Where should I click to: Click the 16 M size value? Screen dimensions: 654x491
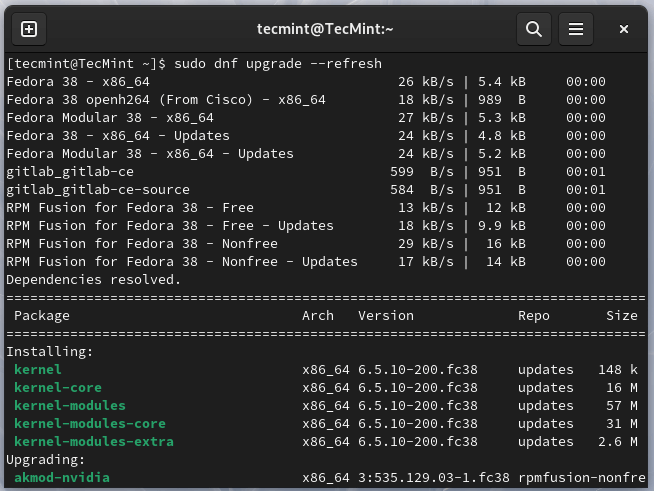click(x=622, y=388)
